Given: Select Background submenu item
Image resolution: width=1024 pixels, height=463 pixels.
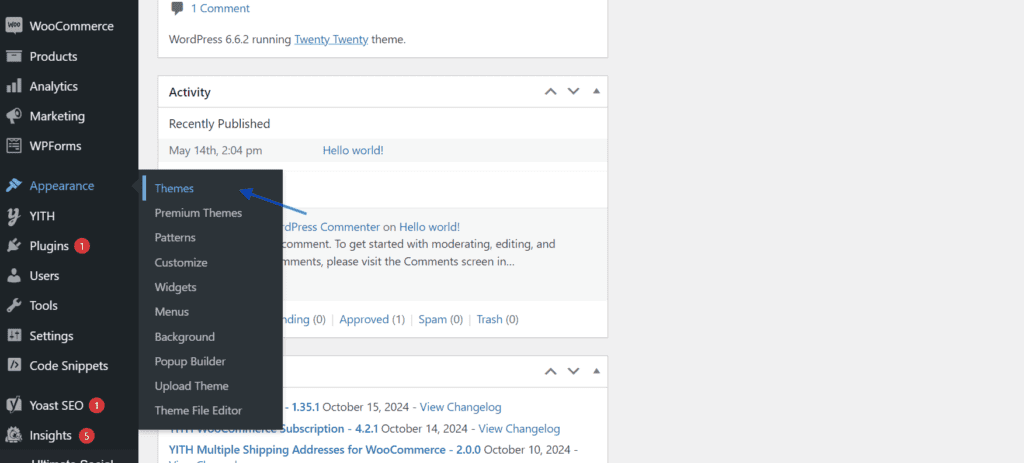Looking at the screenshot, I should click(x=185, y=337).
